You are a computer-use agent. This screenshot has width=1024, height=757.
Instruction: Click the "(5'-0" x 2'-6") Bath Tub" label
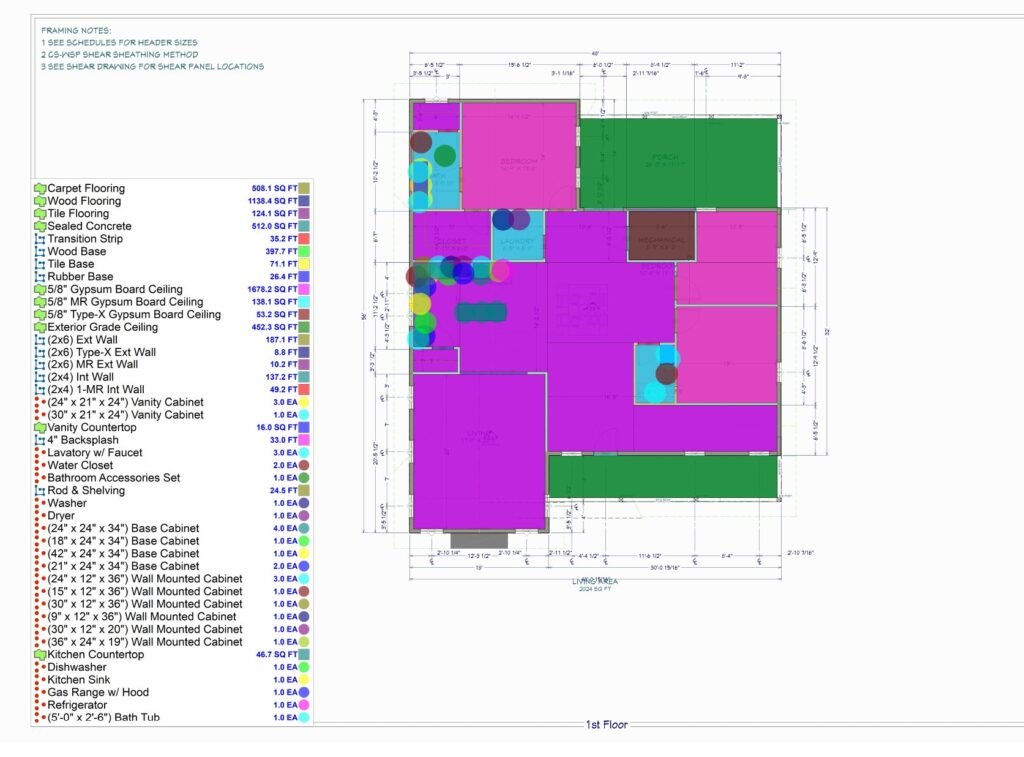point(103,717)
